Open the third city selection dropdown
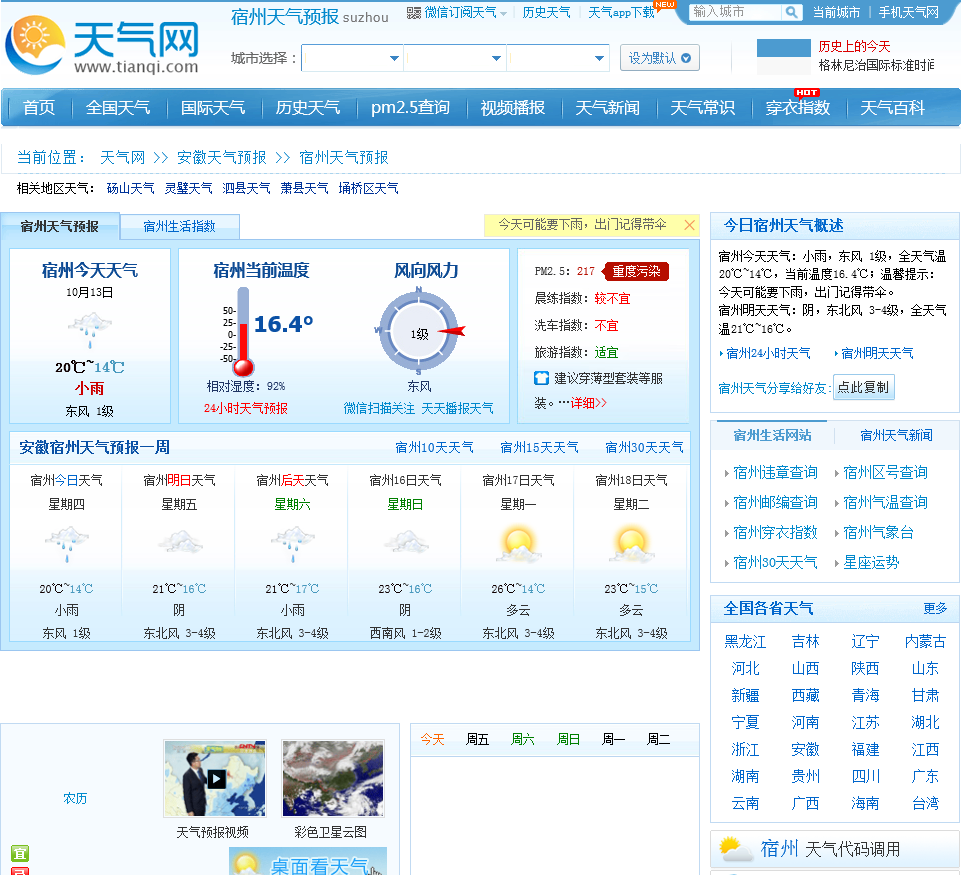Screen dimensions: 962x875 coord(558,58)
